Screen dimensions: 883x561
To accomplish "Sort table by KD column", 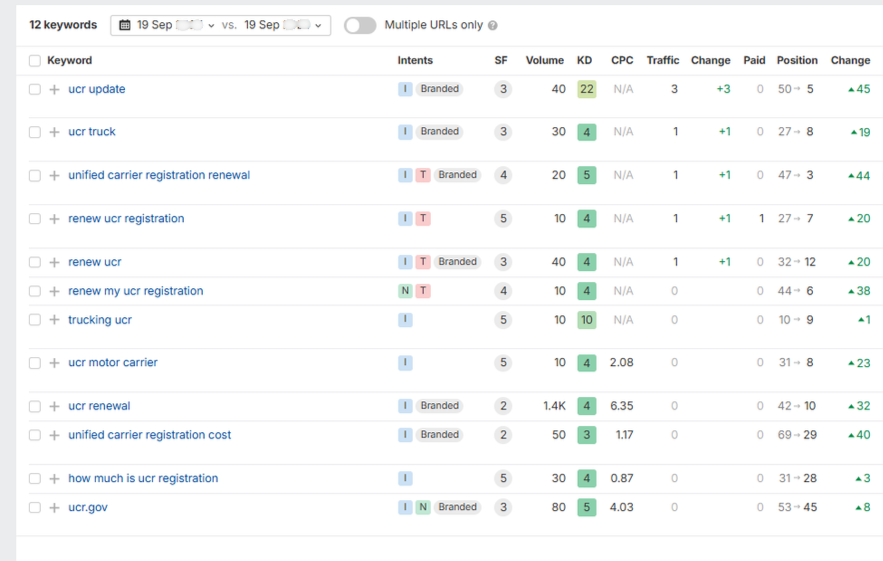I will (x=585, y=60).
